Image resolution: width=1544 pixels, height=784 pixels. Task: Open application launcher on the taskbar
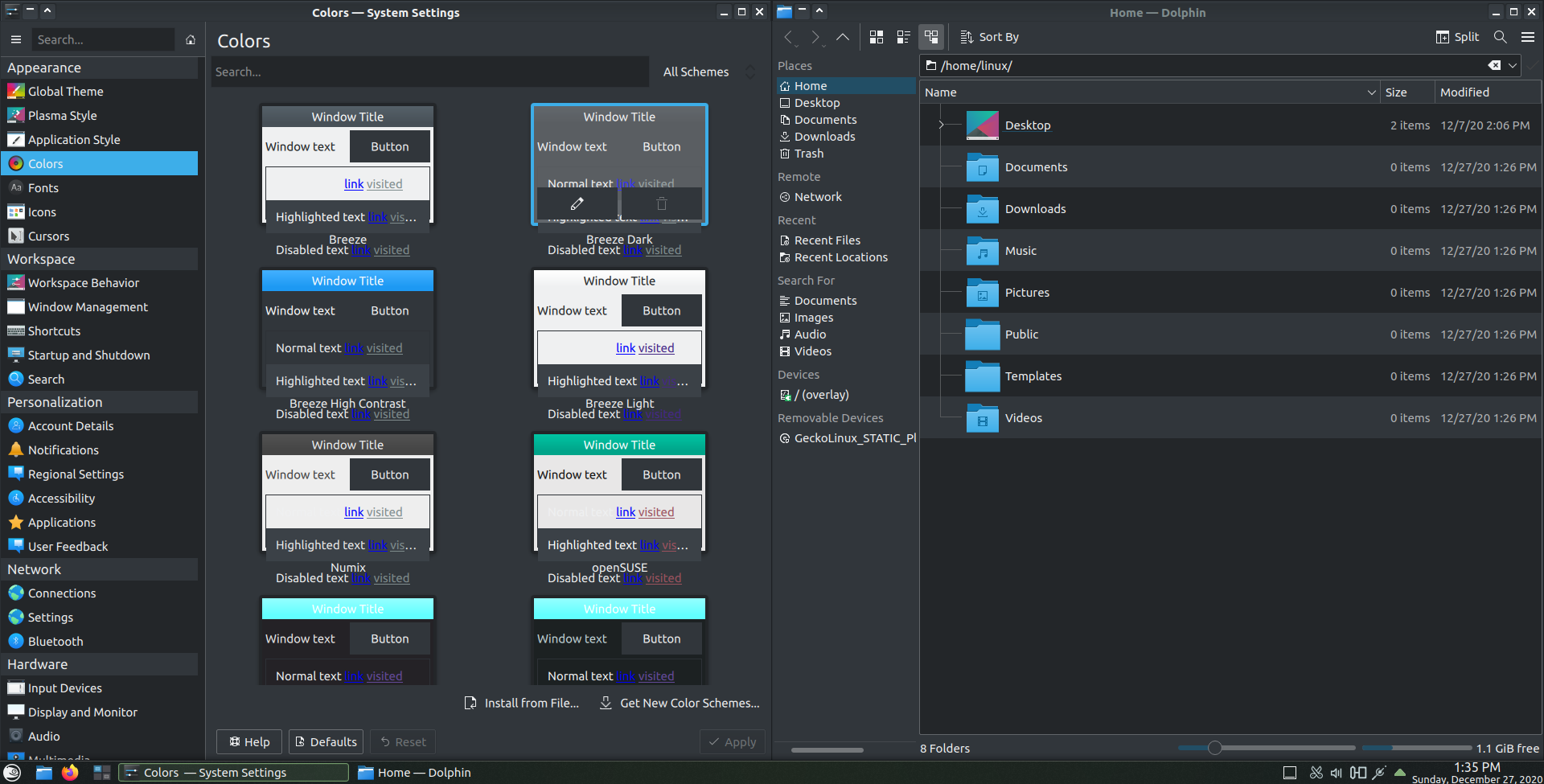coord(12,773)
